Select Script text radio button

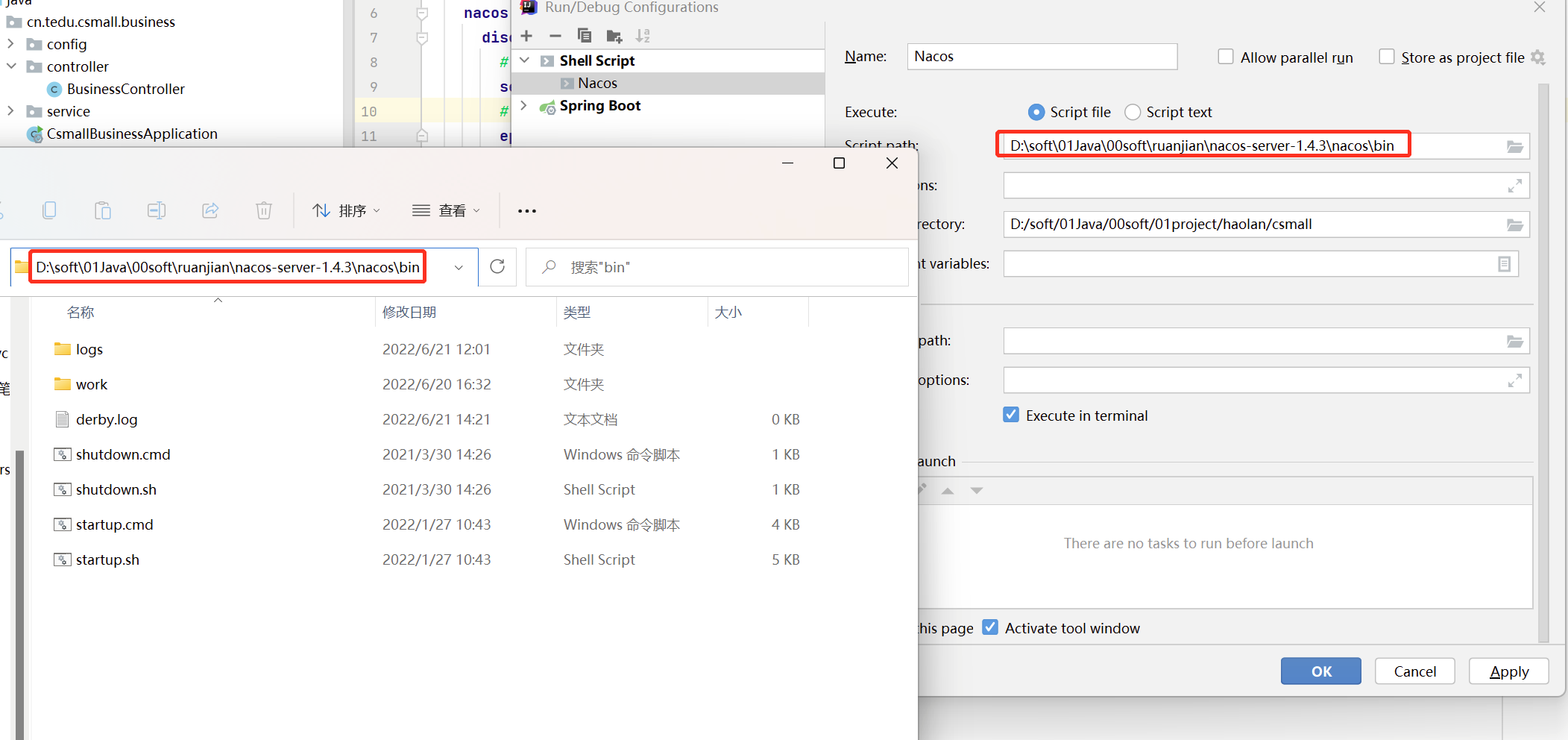[x=1133, y=112]
